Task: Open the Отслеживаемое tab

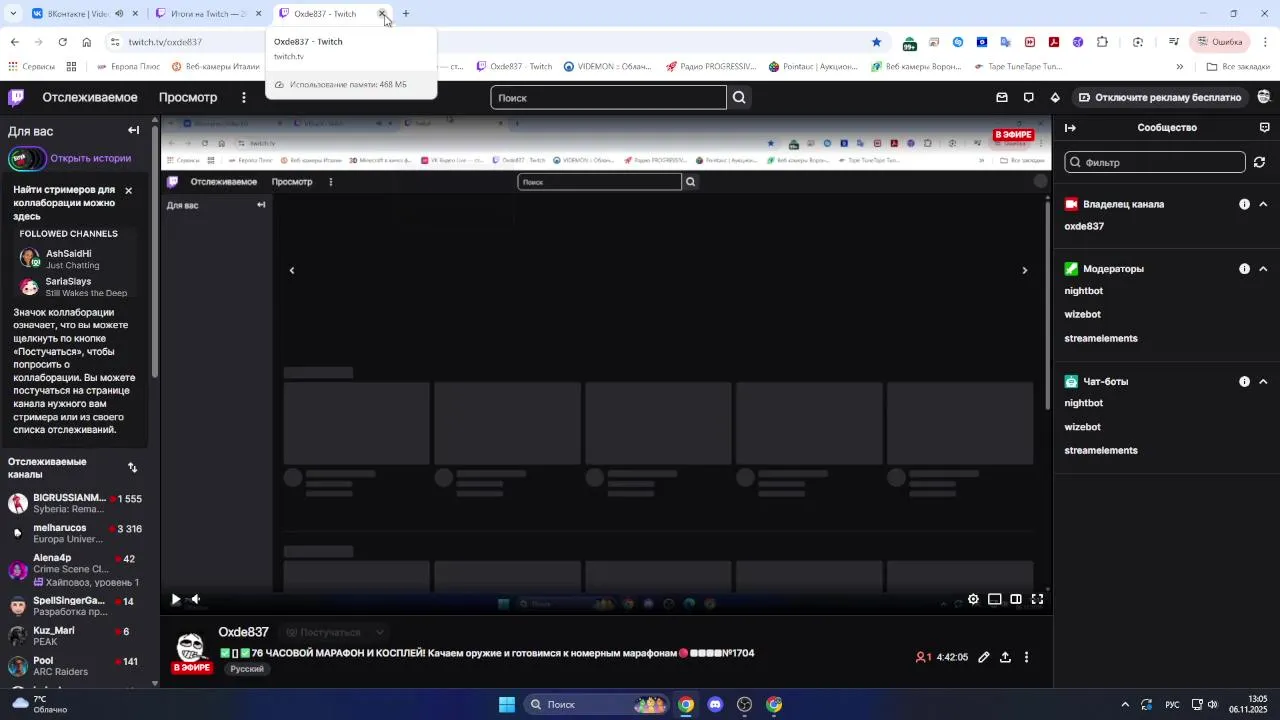Action: coord(90,97)
